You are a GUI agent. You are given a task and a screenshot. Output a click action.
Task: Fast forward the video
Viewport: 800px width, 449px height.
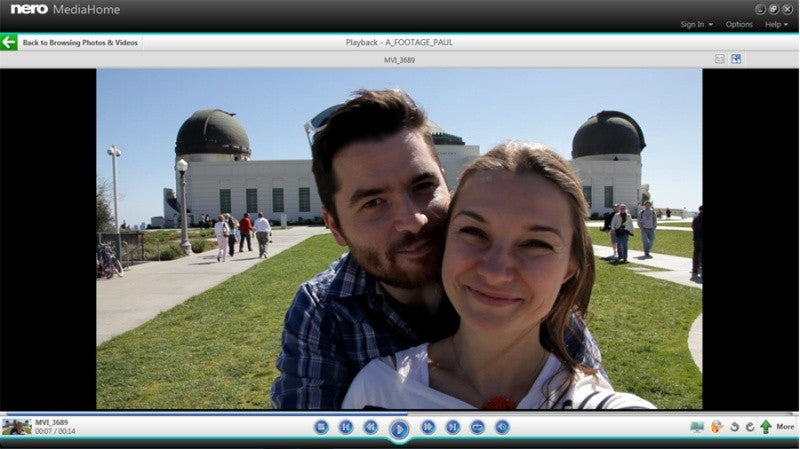pyautogui.click(x=428, y=427)
